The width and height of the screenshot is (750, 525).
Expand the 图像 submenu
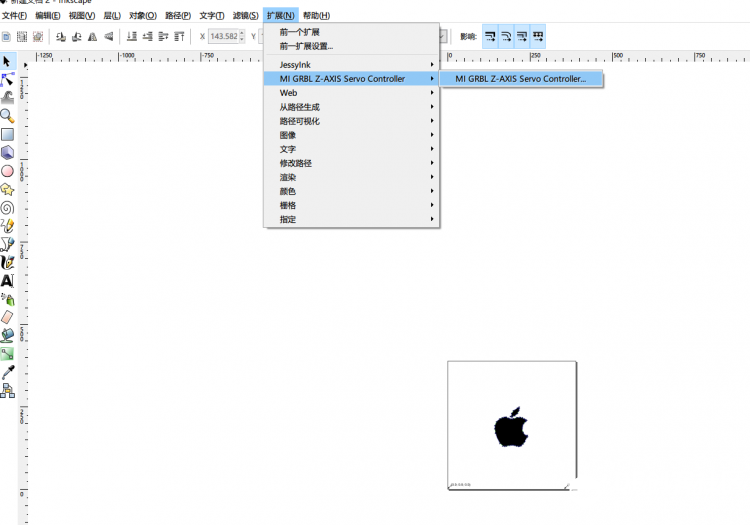coord(352,135)
